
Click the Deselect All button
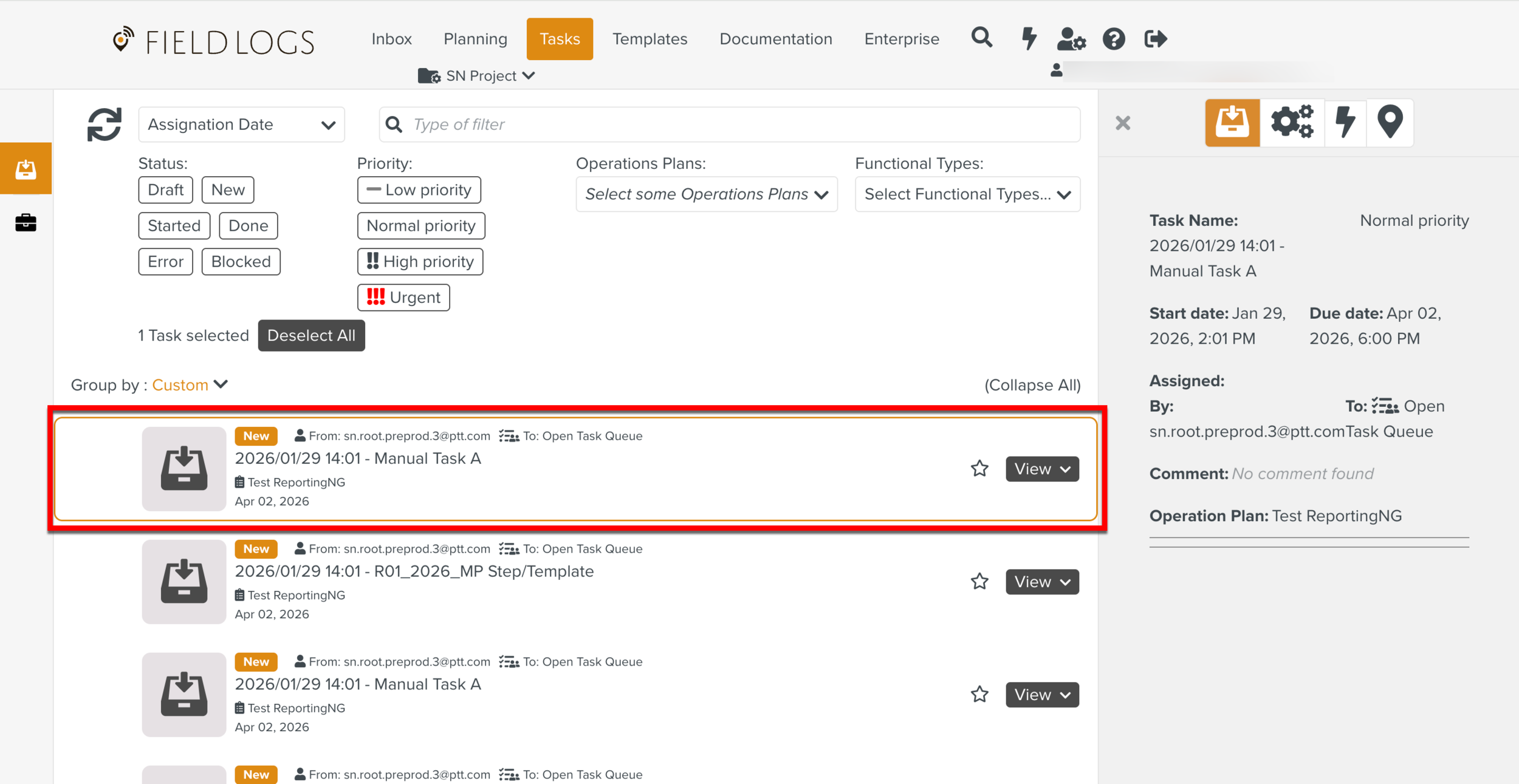coord(311,335)
